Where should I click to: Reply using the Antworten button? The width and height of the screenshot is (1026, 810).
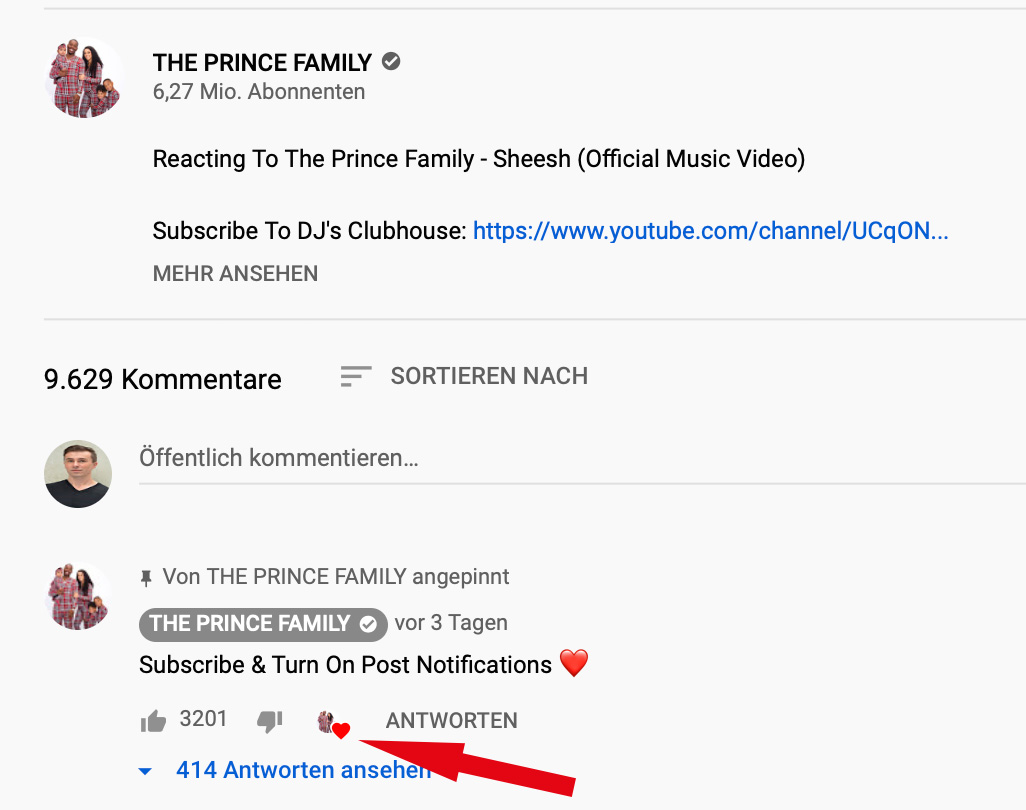click(451, 720)
